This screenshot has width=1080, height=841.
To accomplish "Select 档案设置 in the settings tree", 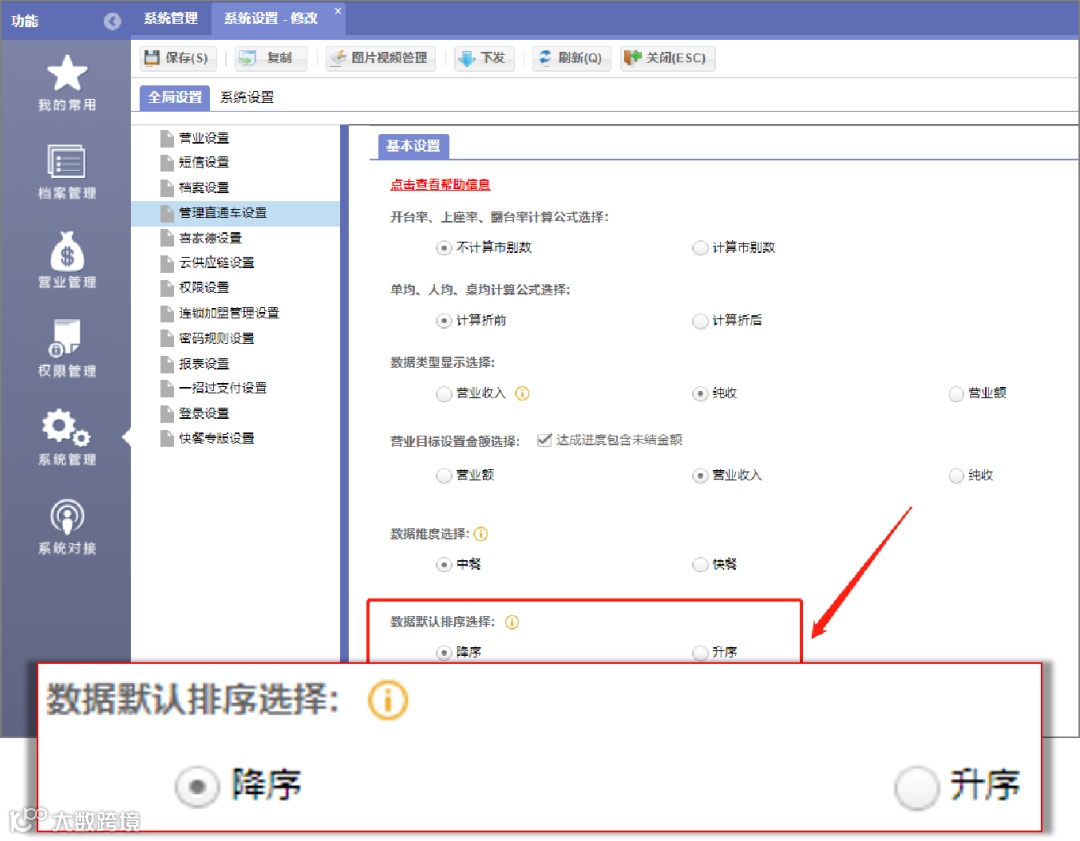I will tap(204, 187).
